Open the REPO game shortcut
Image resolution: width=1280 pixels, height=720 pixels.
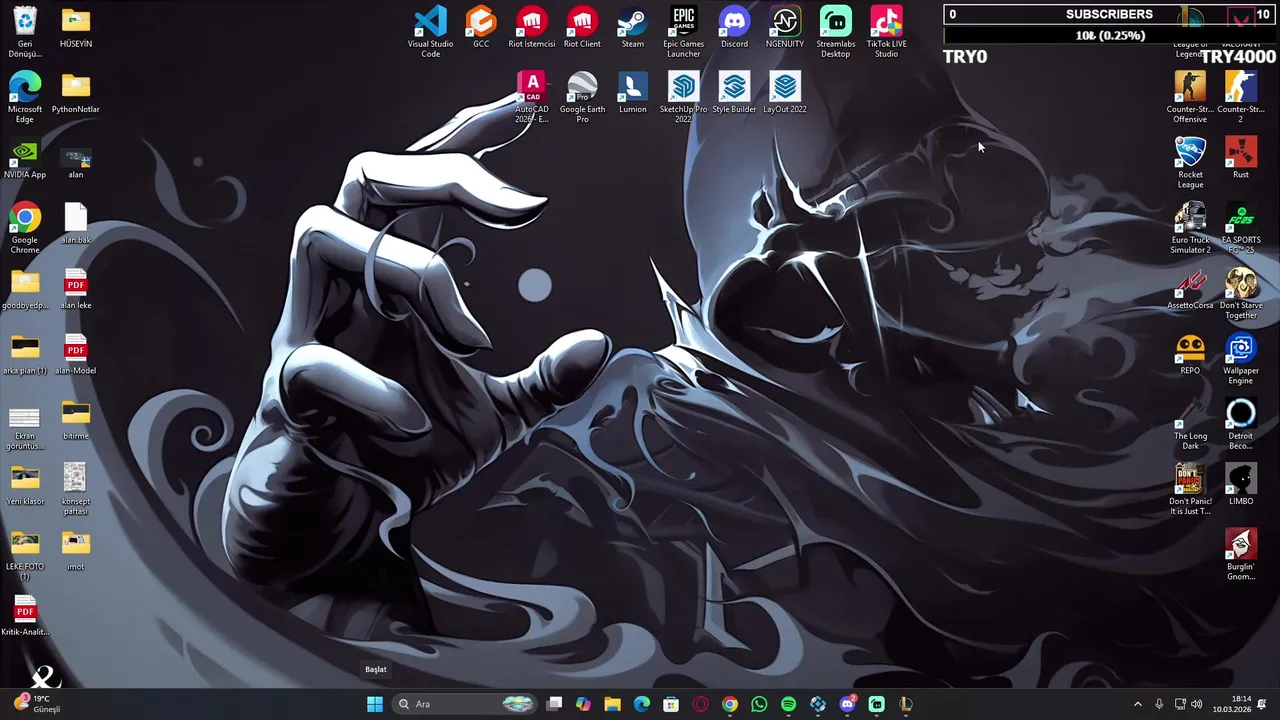(x=1190, y=355)
